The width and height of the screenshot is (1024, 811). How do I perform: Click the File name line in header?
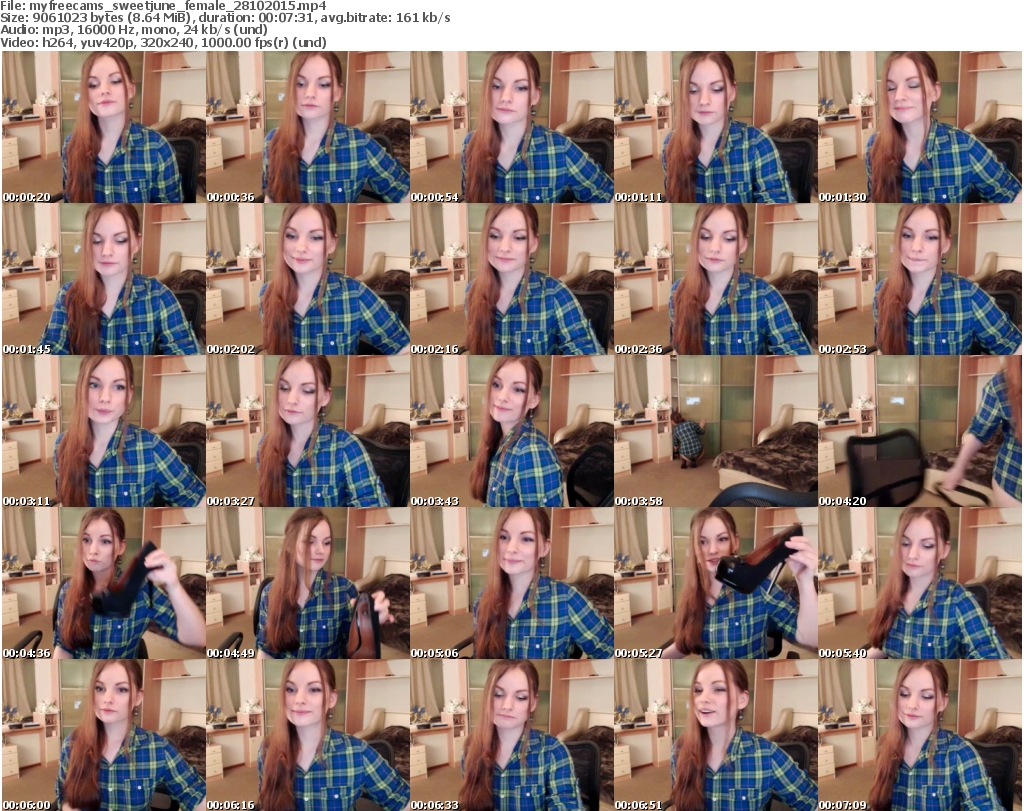click(x=163, y=6)
